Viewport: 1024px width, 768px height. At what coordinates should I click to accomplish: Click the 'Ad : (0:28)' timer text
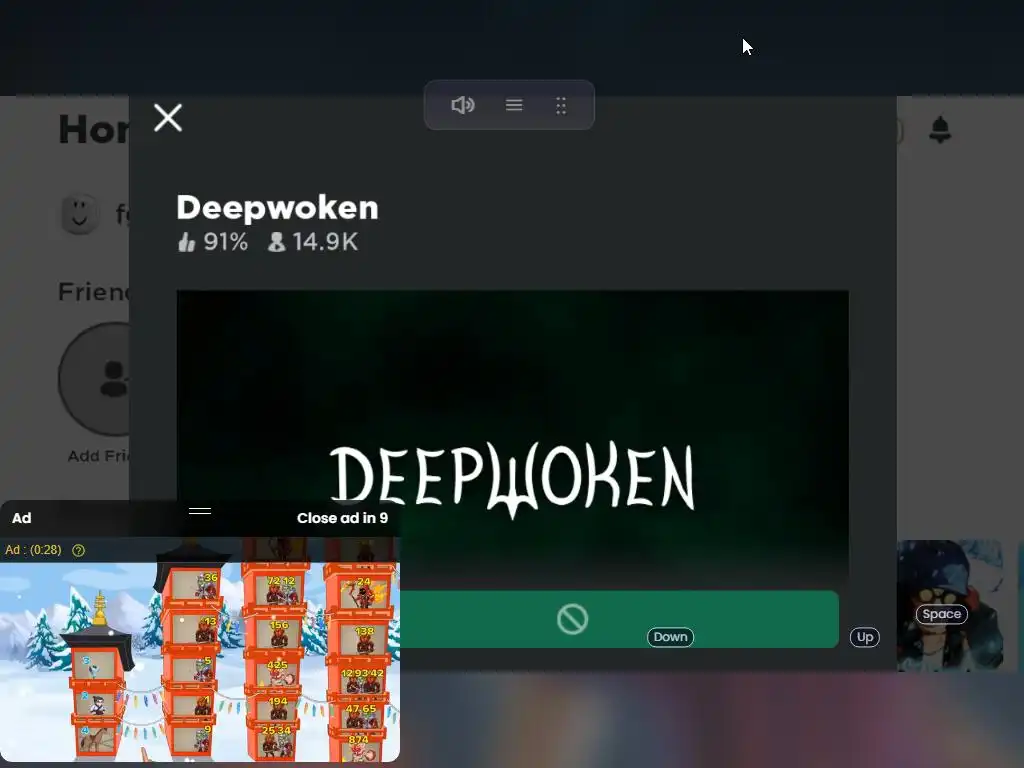(x=33, y=550)
